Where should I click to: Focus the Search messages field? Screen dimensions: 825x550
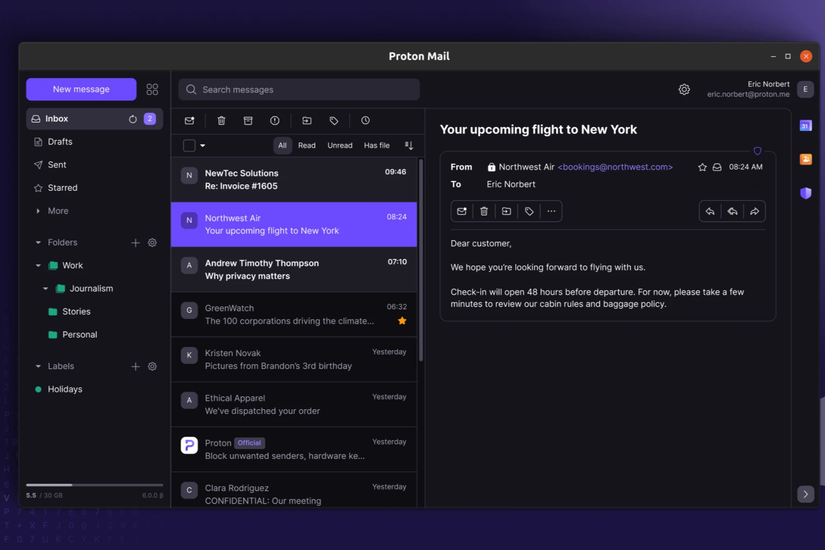[299, 89]
